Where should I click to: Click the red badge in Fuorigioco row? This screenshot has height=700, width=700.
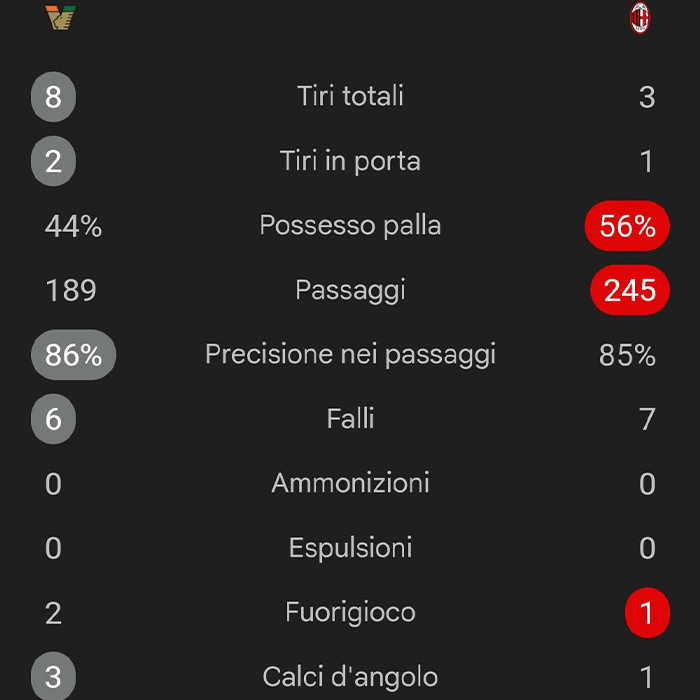[646, 613]
